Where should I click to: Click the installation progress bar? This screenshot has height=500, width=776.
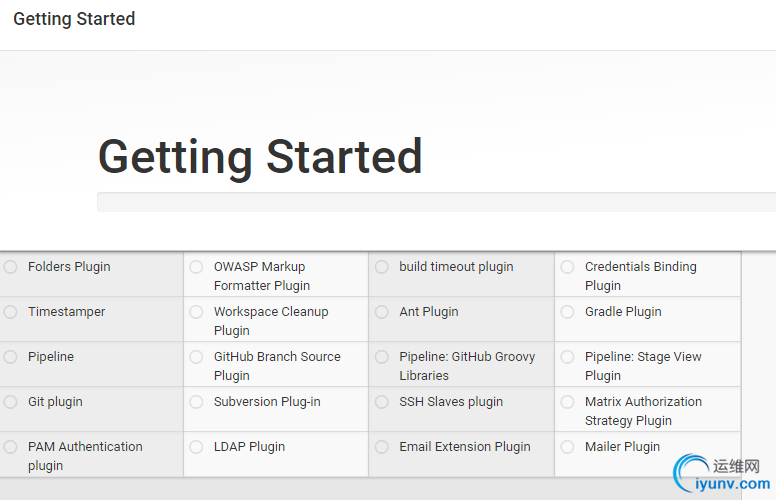pyautogui.click(x=436, y=202)
